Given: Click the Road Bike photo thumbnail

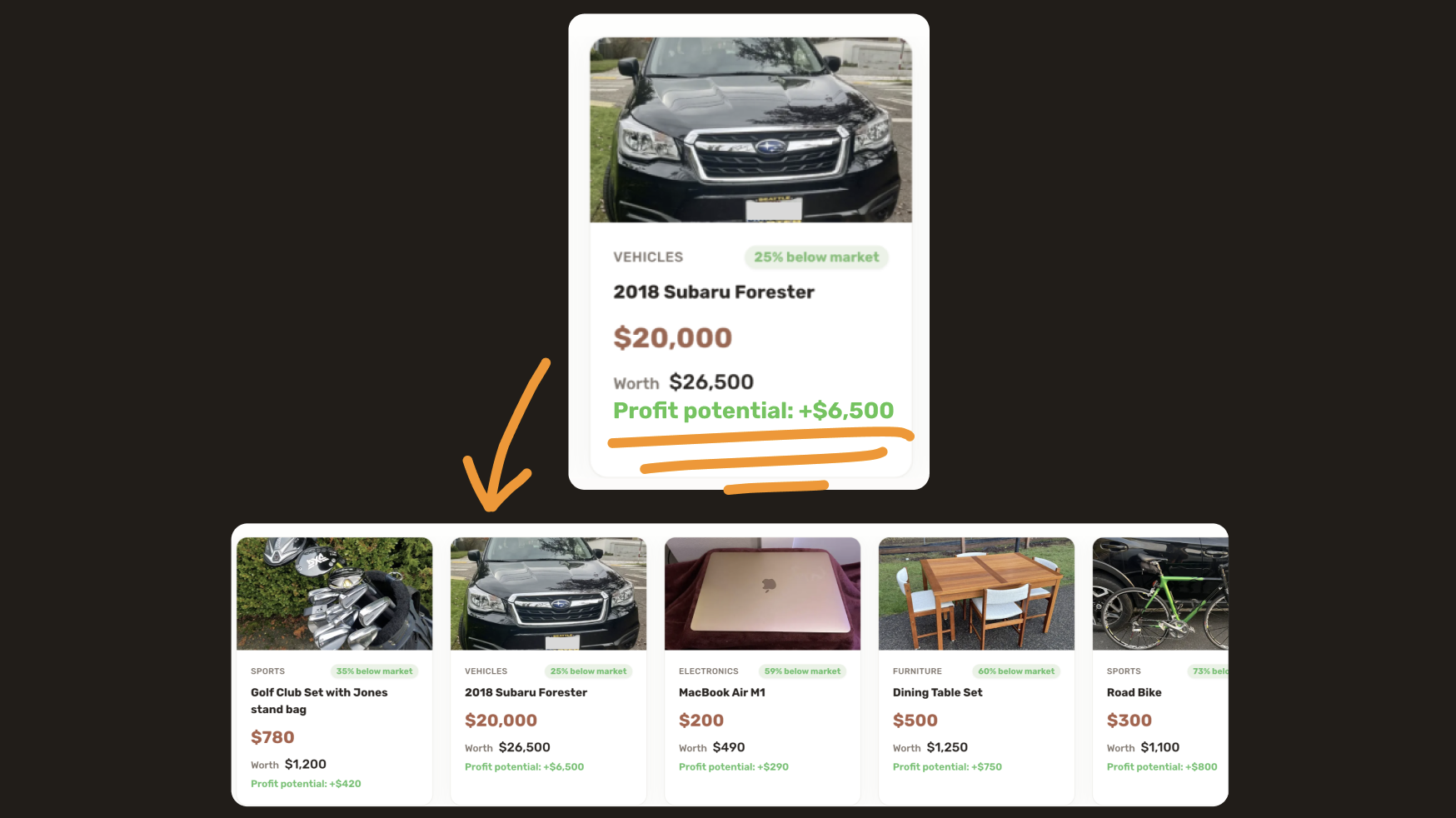Looking at the screenshot, I should [x=1160, y=593].
